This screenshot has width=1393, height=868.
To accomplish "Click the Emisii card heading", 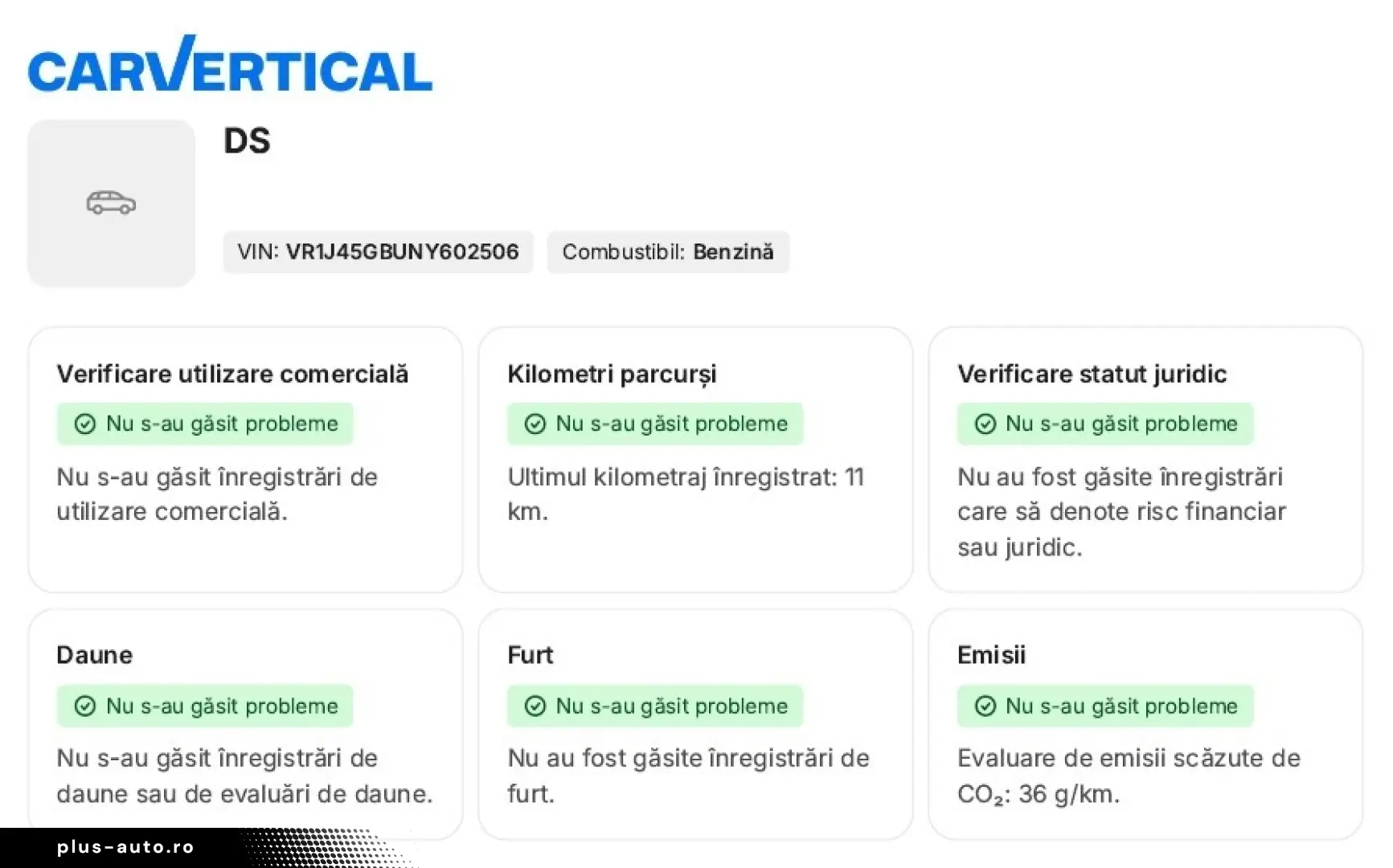I will tap(991, 656).
